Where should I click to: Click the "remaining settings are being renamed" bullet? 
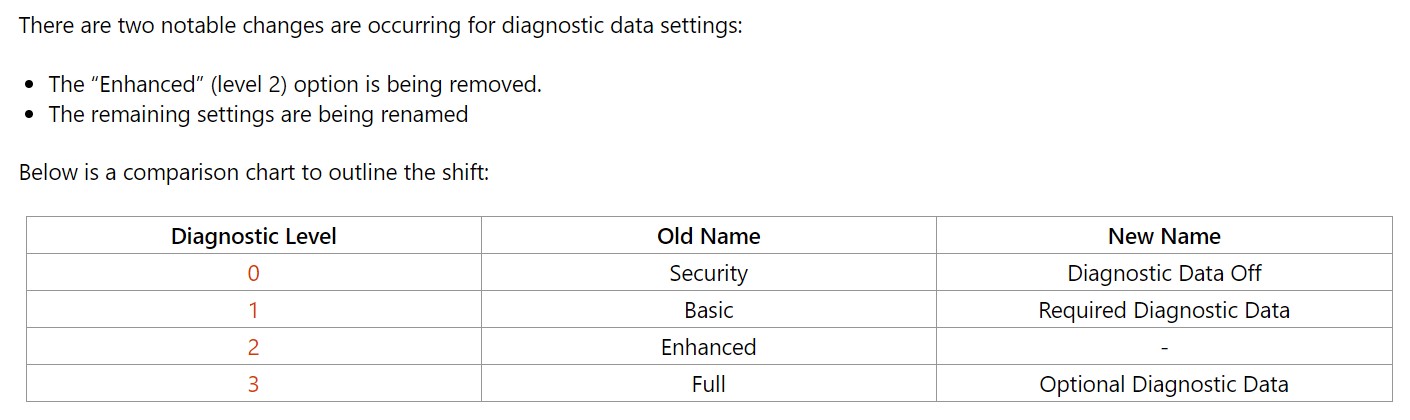click(258, 114)
